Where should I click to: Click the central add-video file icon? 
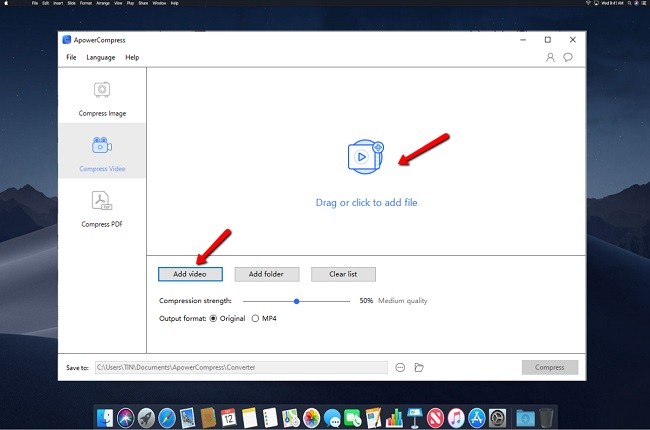point(366,156)
